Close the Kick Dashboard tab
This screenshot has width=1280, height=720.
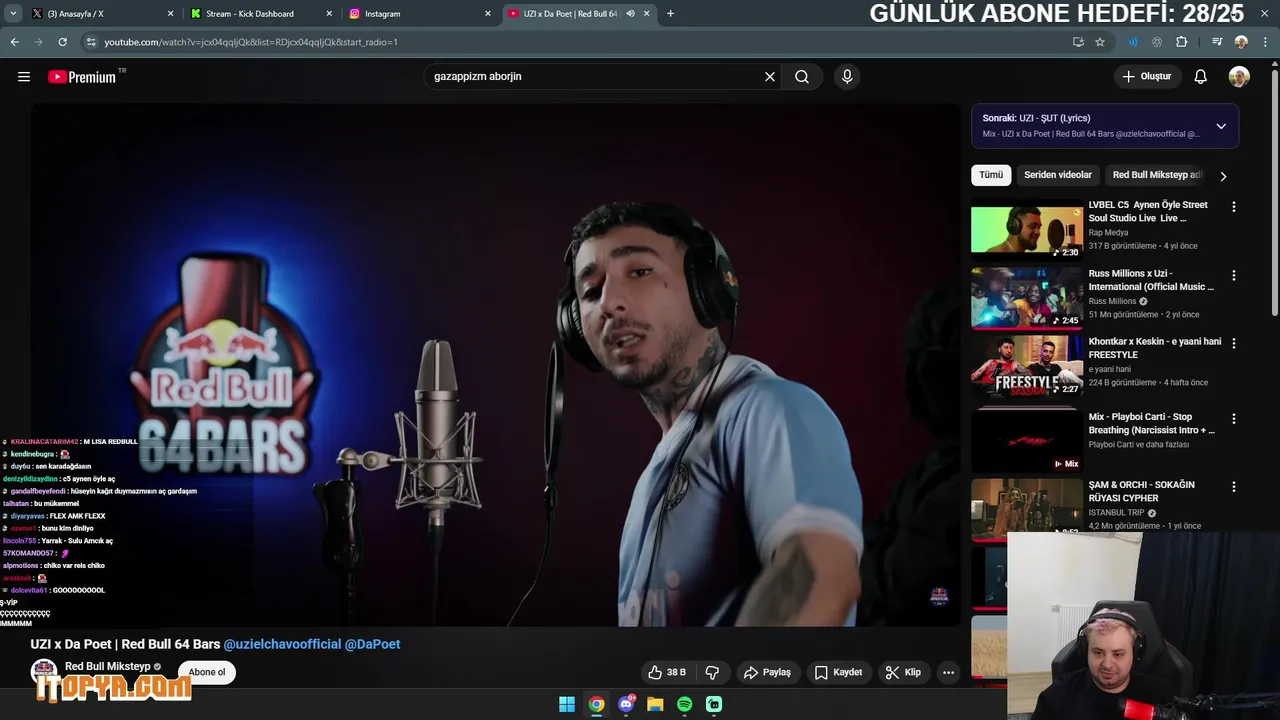(x=328, y=14)
